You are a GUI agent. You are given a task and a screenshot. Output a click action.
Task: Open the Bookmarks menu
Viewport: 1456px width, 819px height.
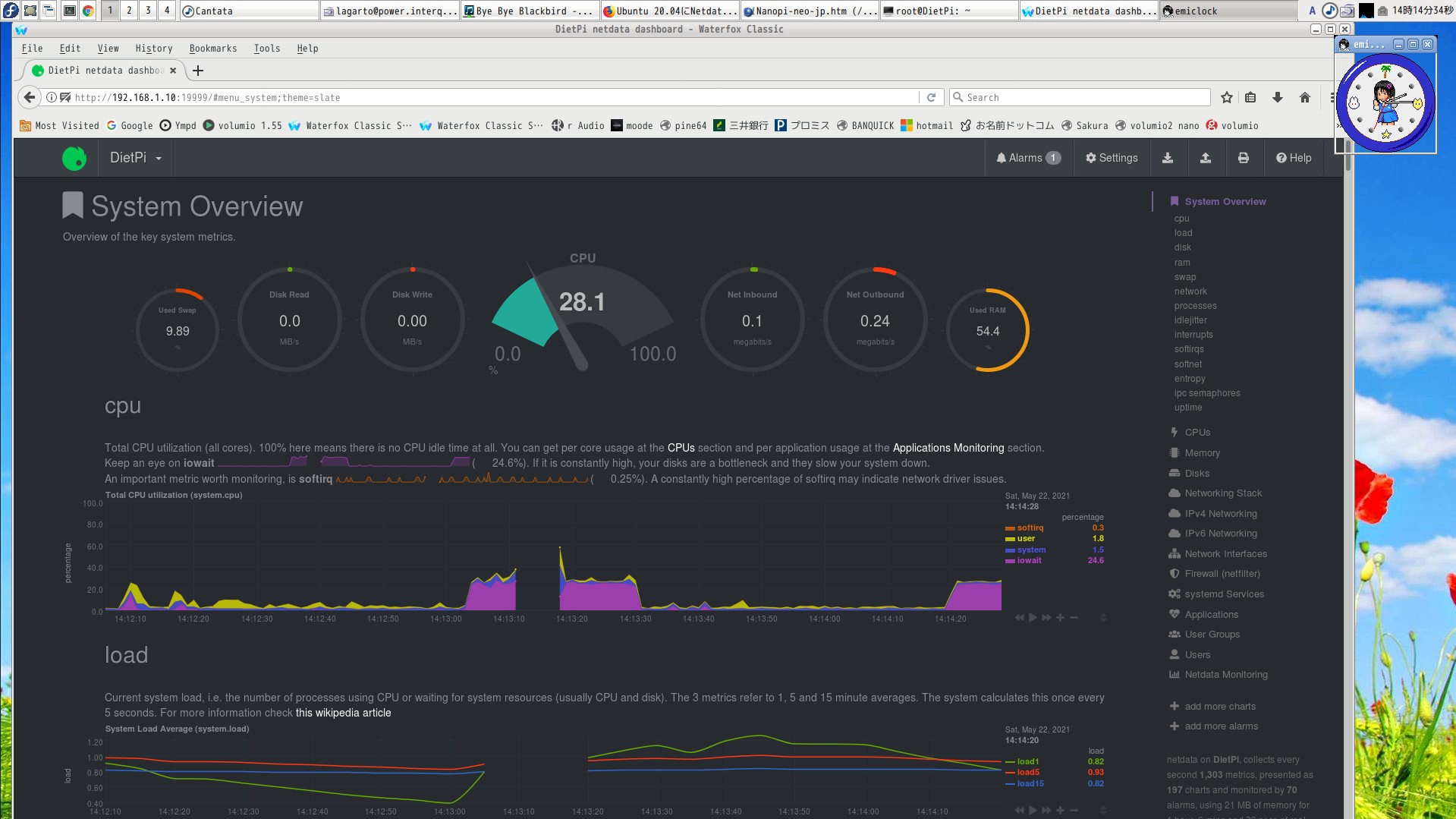pos(212,48)
